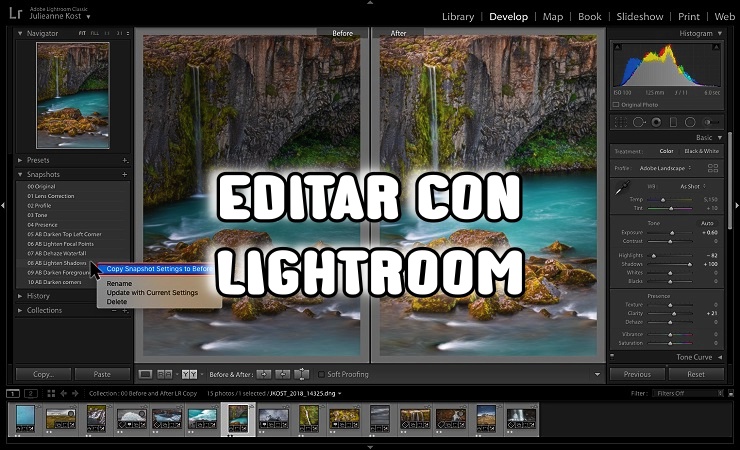Pick the White Balance eyedropper tool
The width and height of the screenshot is (740, 450).
click(622, 188)
